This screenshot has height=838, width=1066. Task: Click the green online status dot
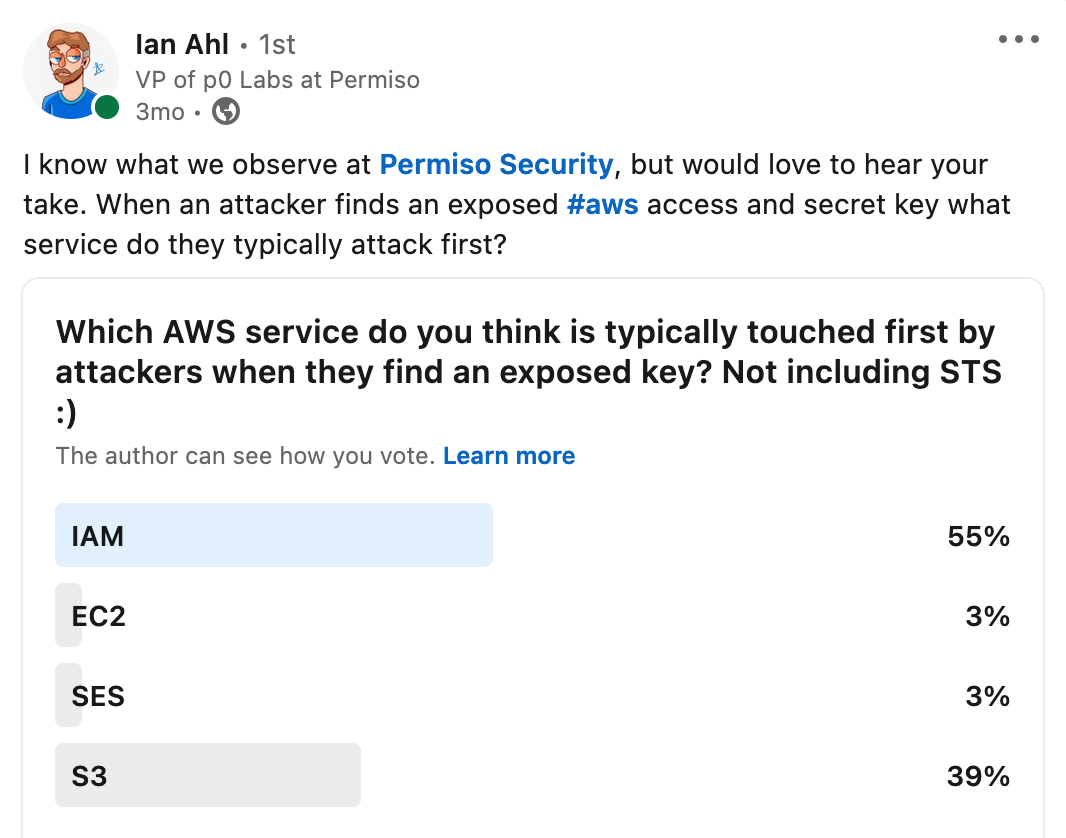[x=107, y=107]
